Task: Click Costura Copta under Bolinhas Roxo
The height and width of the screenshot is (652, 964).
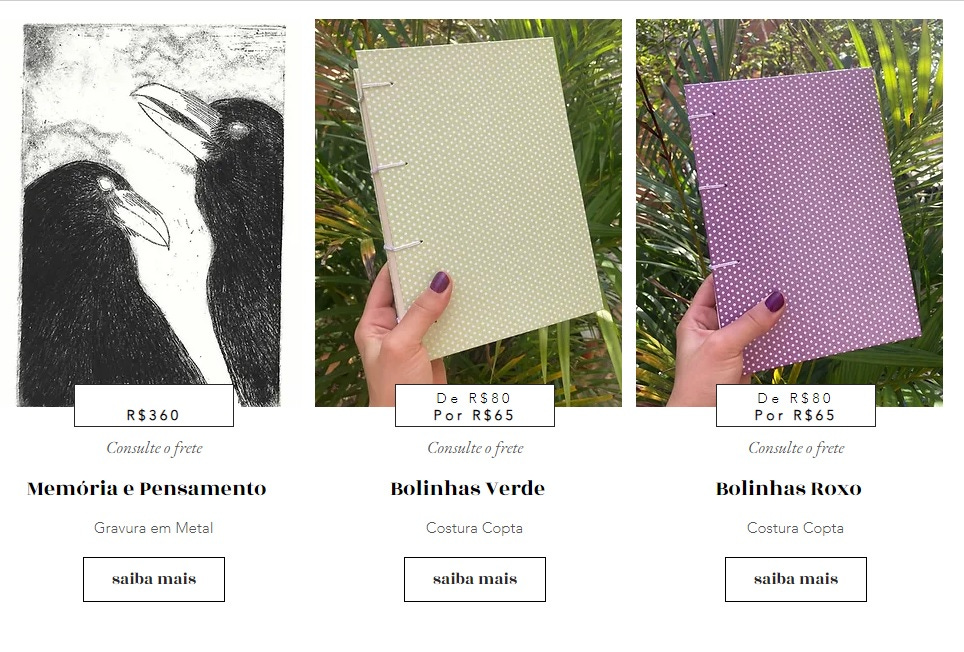Action: tap(795, 528)
